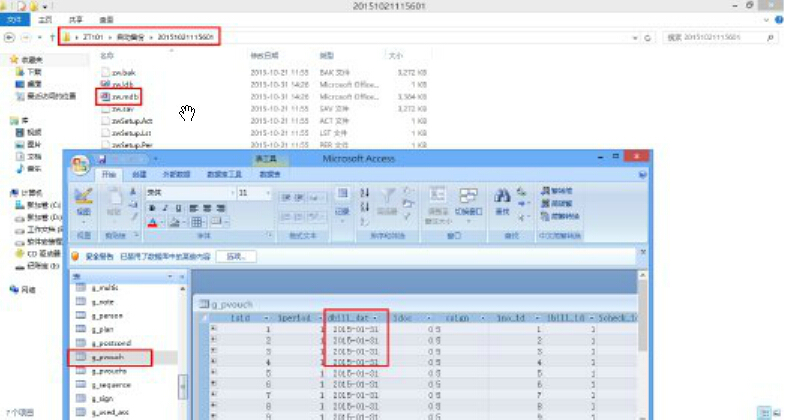
Task: Collapse the Access navigation pane shutter
Action: (x=182, y=277)
